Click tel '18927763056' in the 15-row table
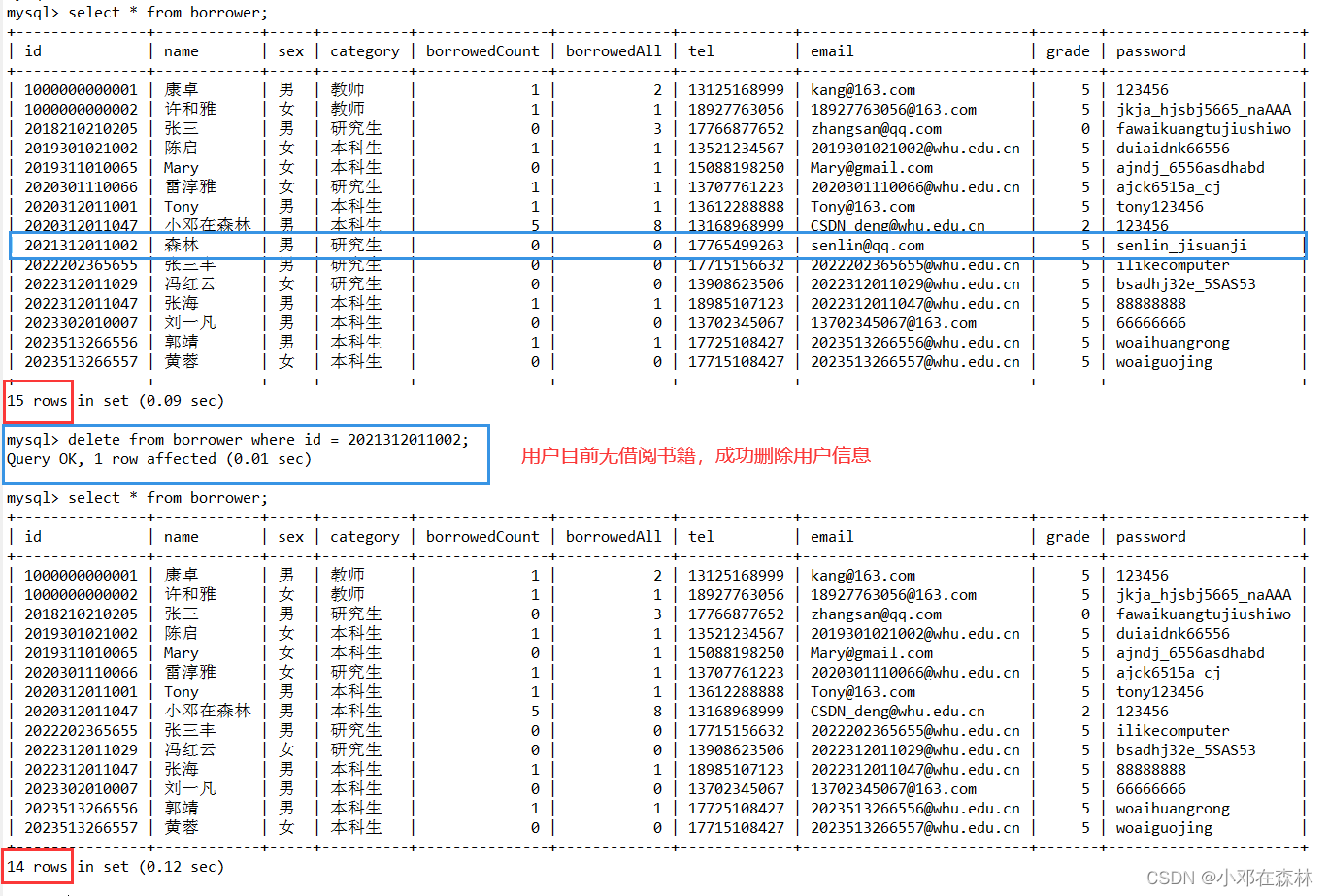This screenshot has width=1328, height=896. tap(736, 110)
